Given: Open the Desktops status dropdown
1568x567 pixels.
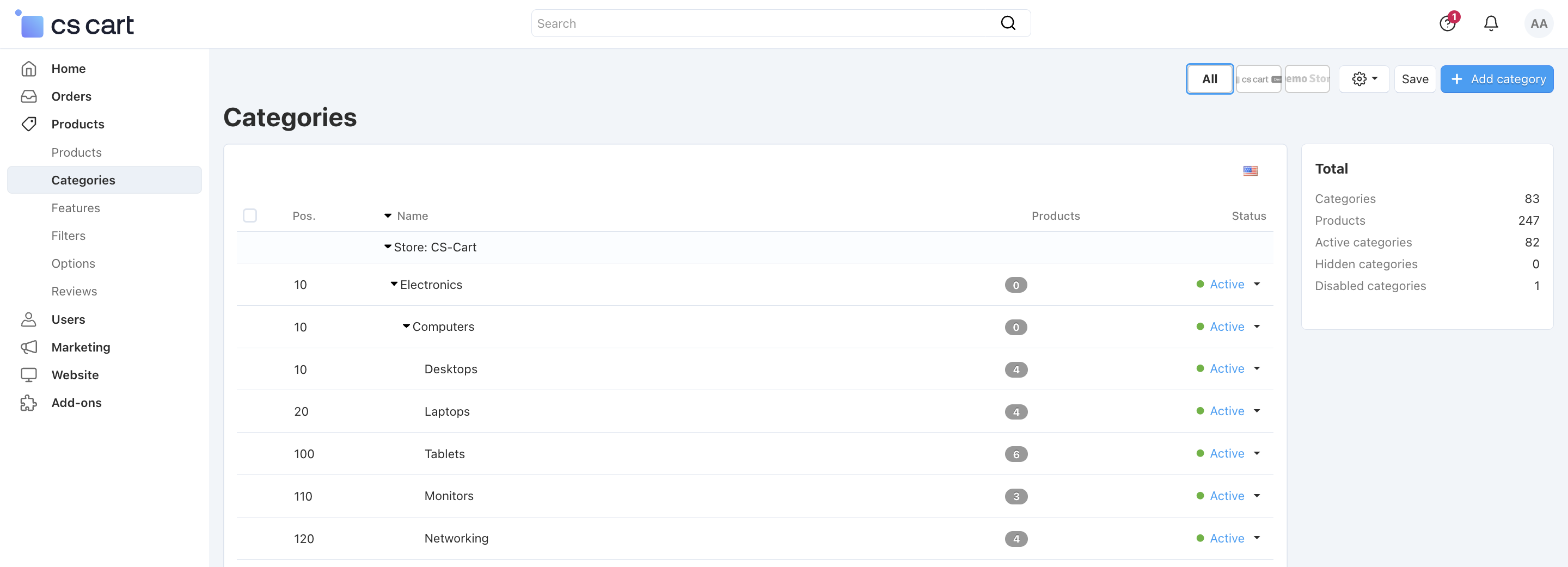Looking at the screenshot, I should pyautogui.click(x=1257, y=369).
